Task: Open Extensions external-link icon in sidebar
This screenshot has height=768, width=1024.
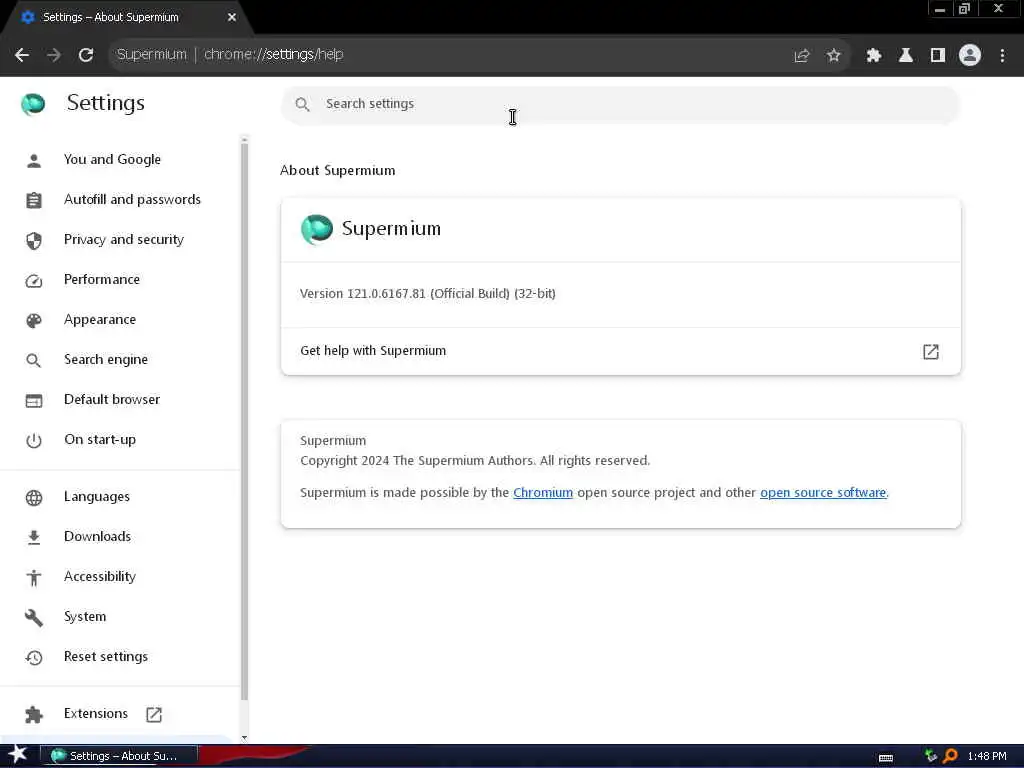Action: click(154, 714)
